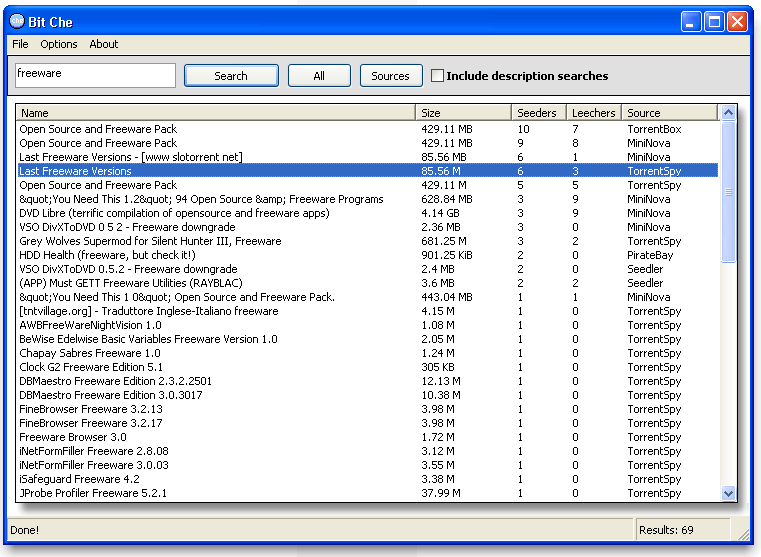This screenshot has width=761, height=557.
Task: Select DBMaestro Freeware Edition 2.3.2.2501
Action: pyautogui.click(x=367, y=381)
